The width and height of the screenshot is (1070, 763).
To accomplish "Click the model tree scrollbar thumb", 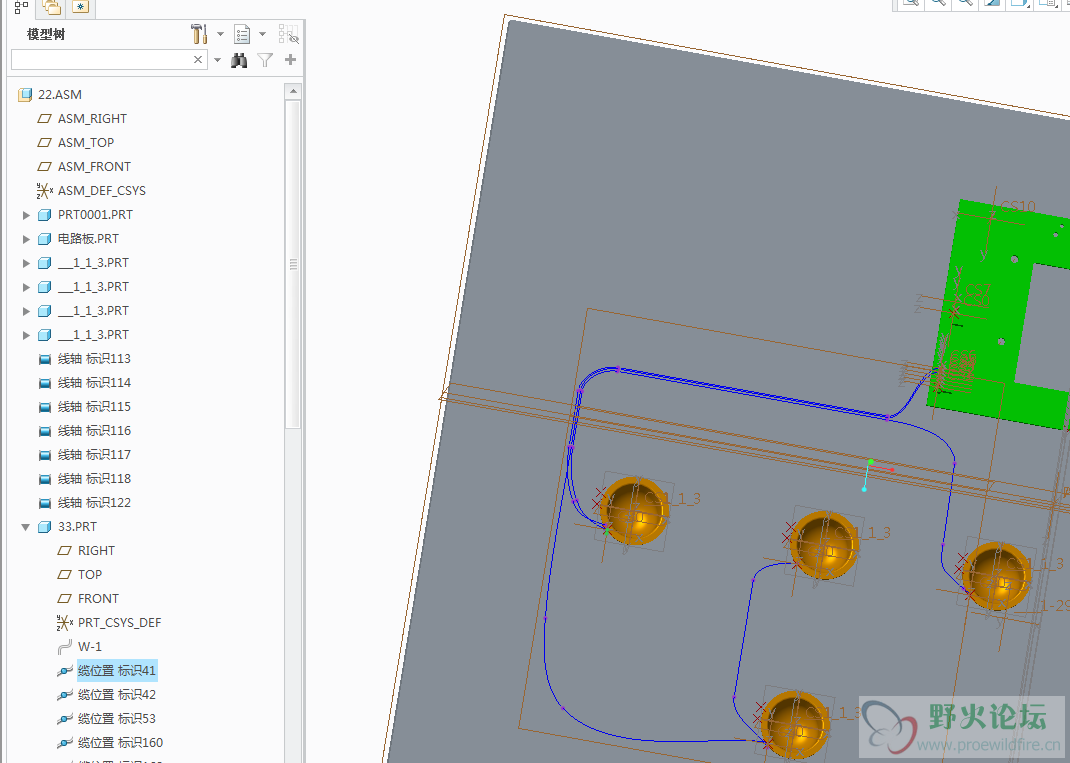I will pyautogui.click(x=293, y=263).
